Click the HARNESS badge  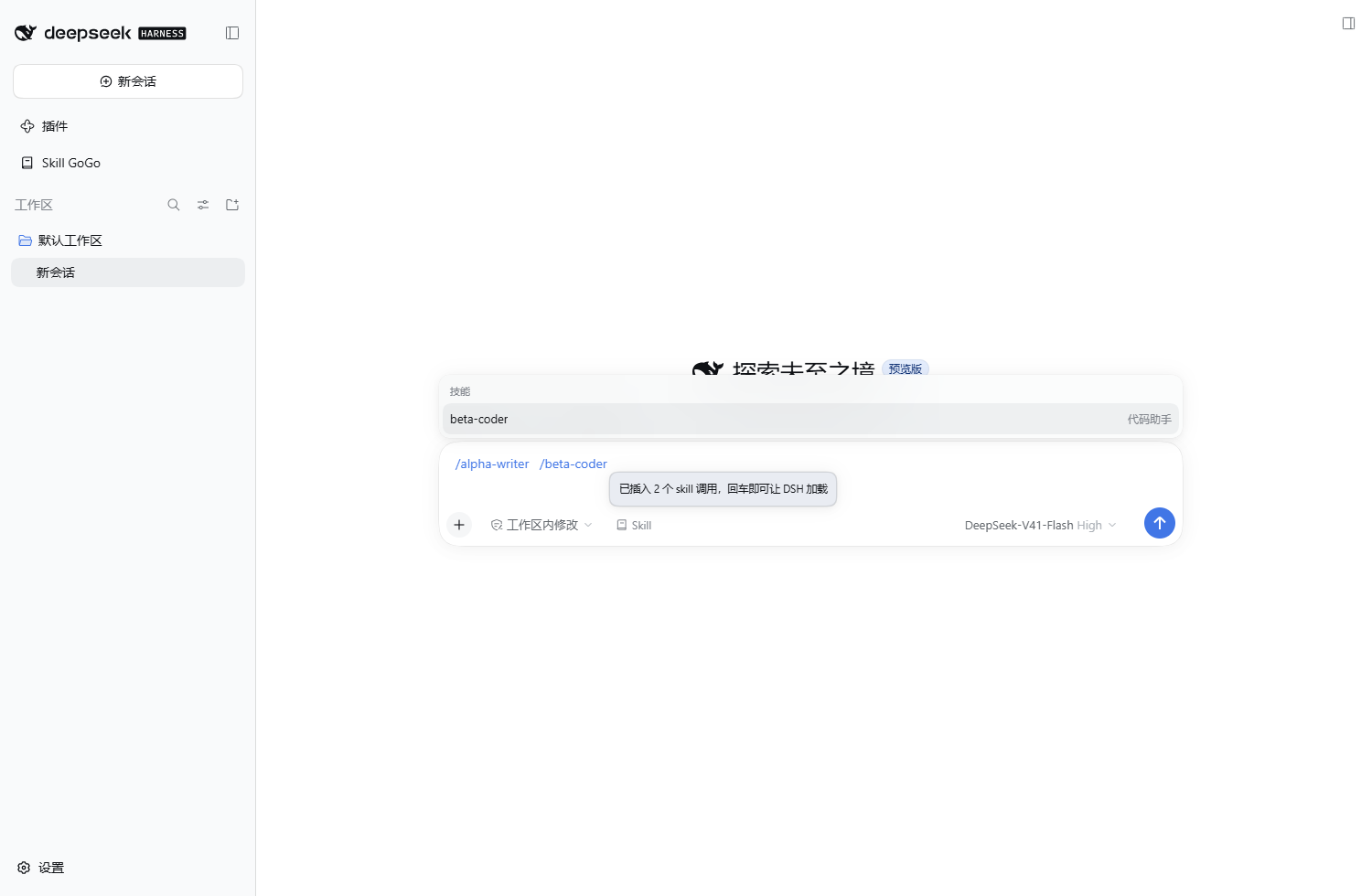pyautogui.click(x=162, y=33)
